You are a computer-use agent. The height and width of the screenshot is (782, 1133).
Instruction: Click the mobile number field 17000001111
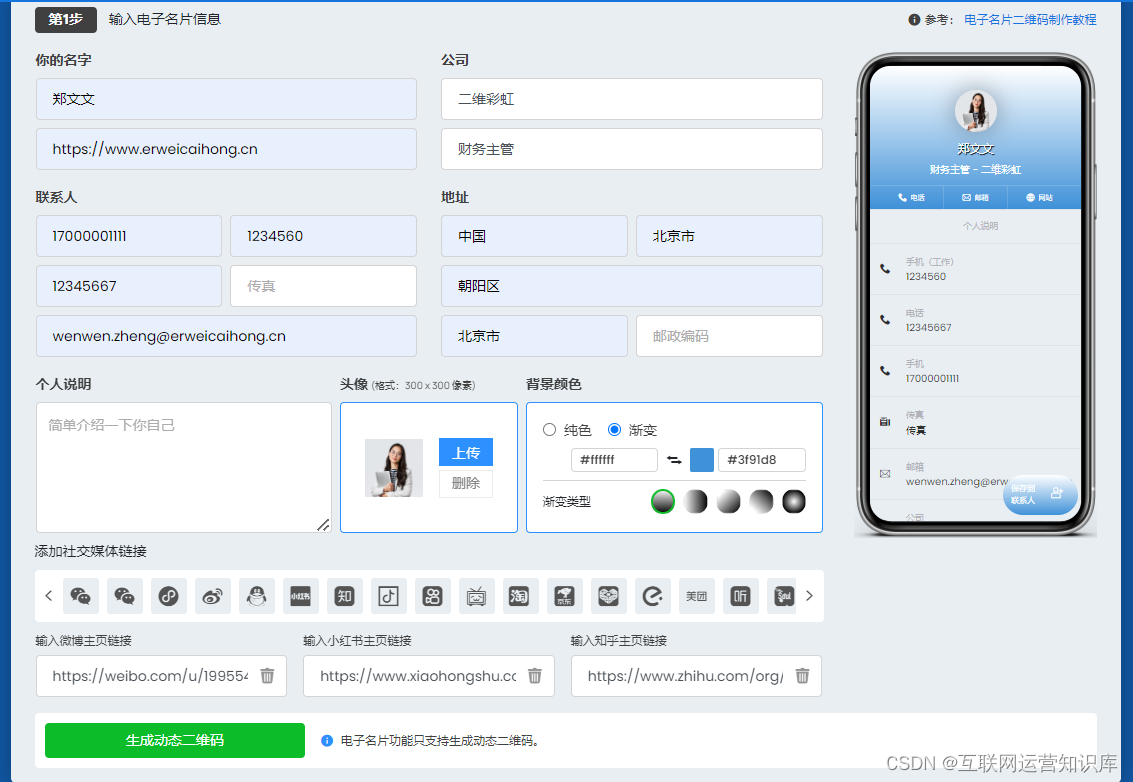[129, 236]
